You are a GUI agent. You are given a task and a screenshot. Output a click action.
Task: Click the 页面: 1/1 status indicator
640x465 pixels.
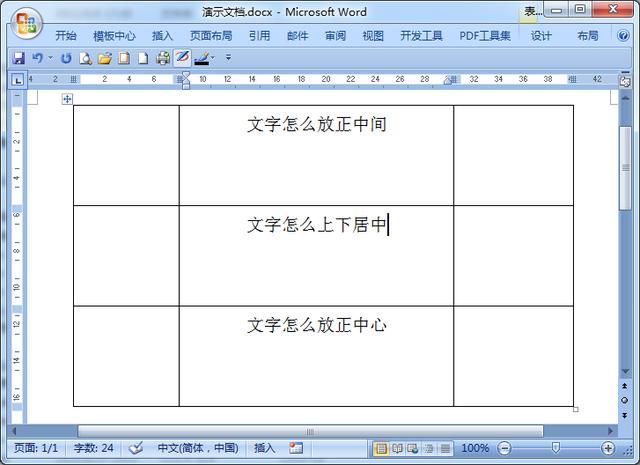tap(36, 448)
